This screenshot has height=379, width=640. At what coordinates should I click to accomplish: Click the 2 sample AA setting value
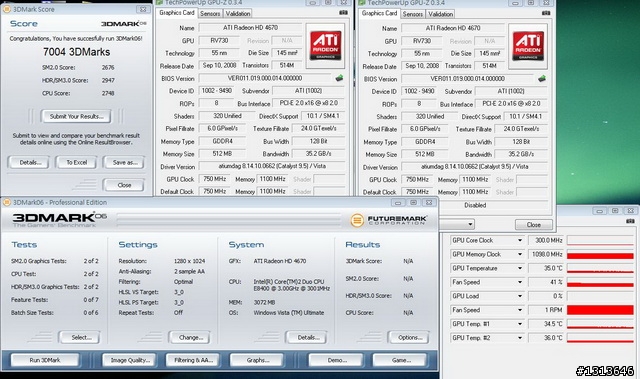(x=189, y=271)
